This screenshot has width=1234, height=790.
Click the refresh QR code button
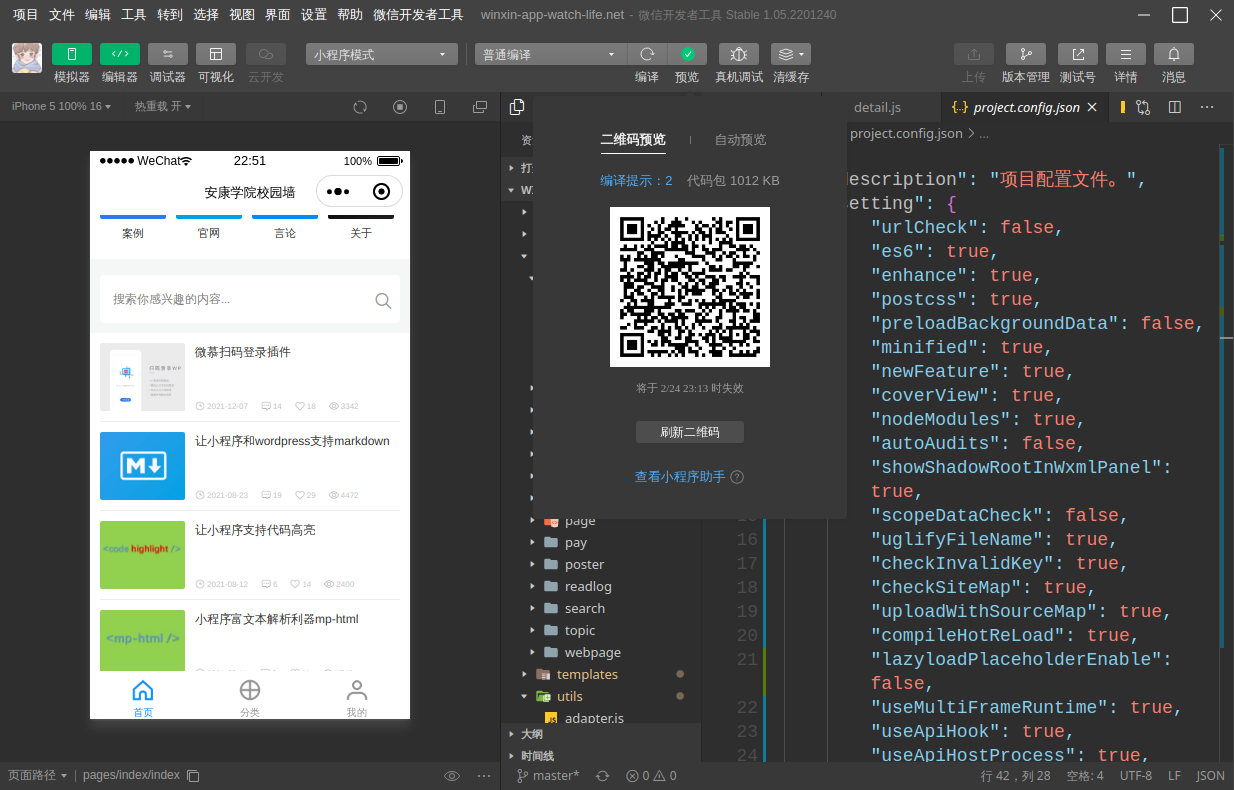tap(690, 432)
